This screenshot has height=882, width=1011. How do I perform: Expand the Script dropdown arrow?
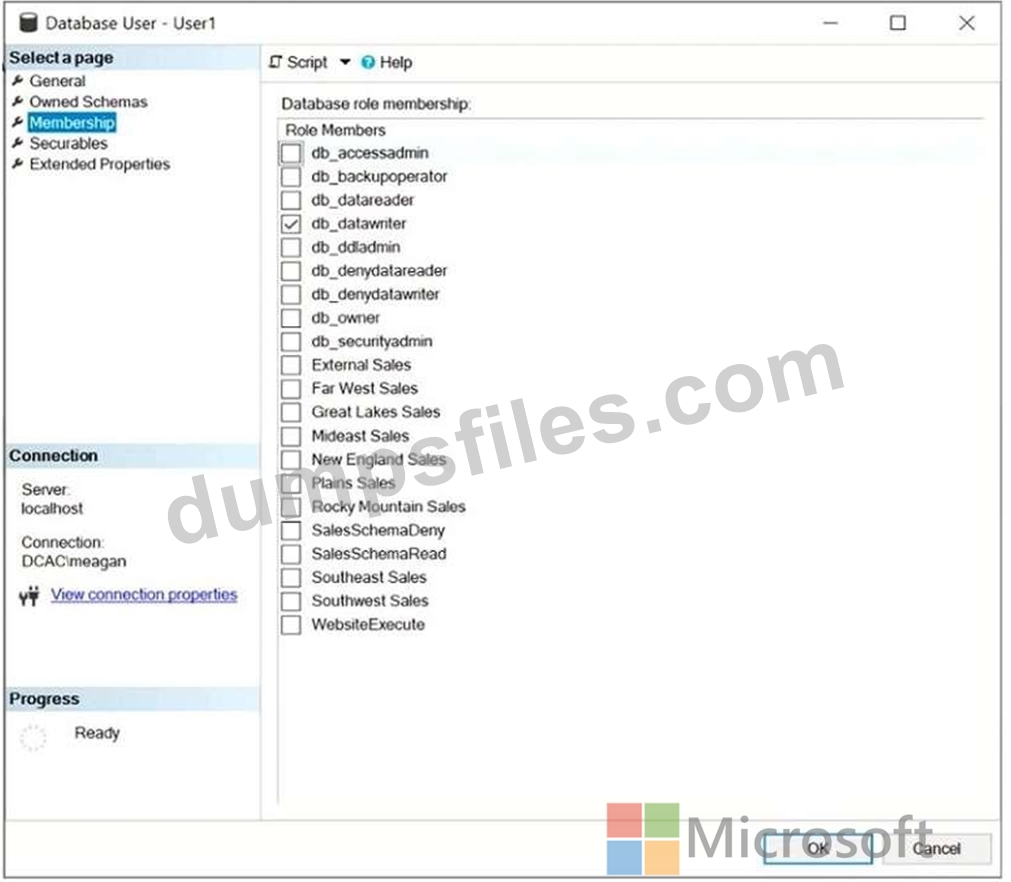tap(345, 62)
